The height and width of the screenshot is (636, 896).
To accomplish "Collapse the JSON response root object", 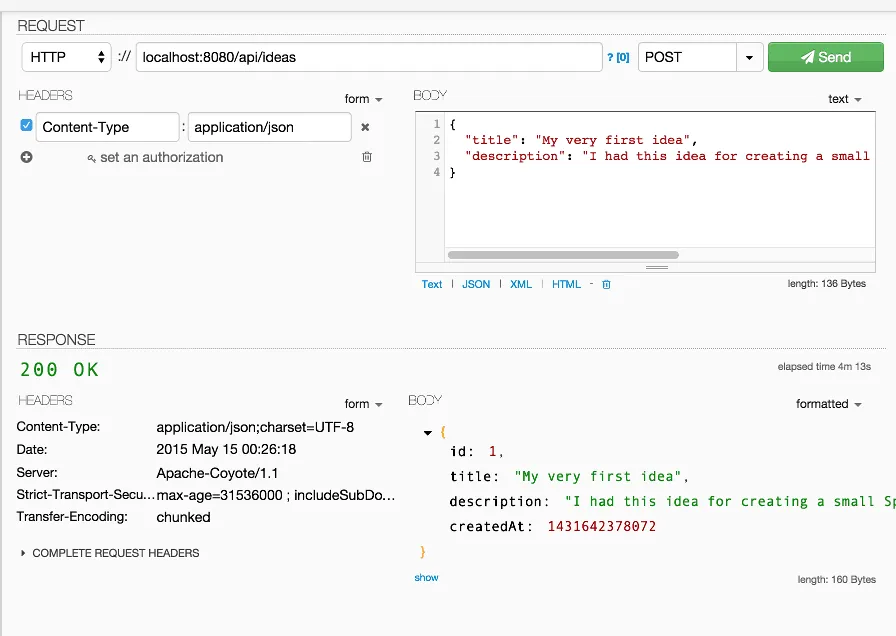I will (428, 433).
